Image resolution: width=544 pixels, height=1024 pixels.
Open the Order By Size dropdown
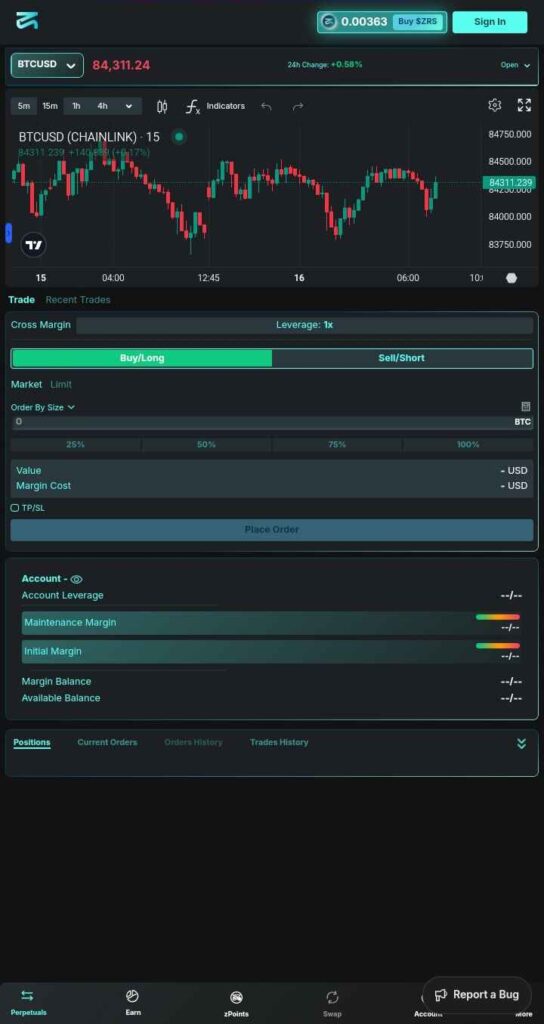(42, 407)
